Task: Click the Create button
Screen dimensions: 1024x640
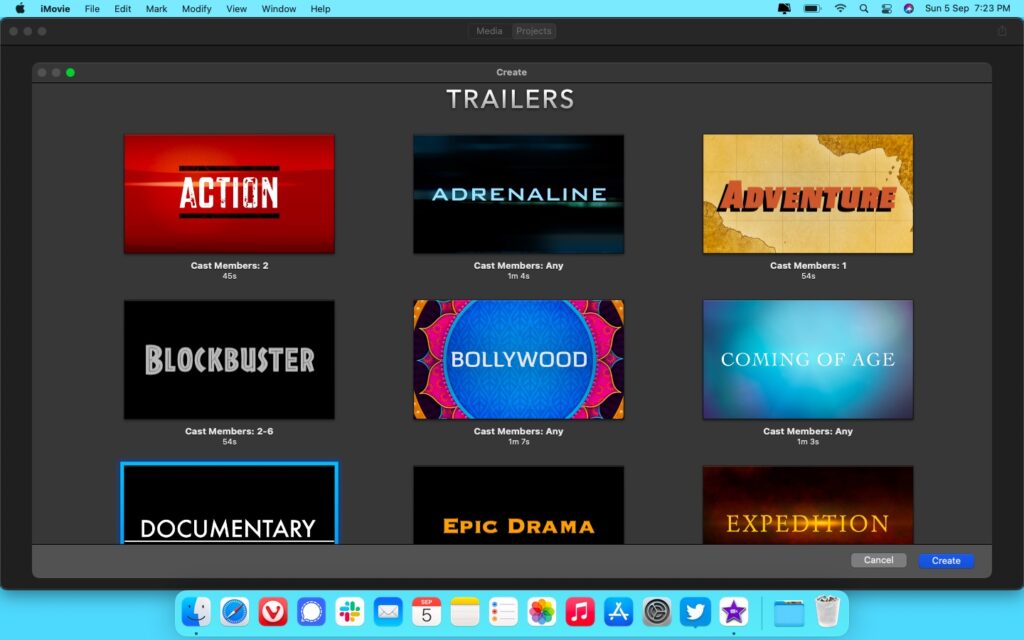Action: point(945,560)
